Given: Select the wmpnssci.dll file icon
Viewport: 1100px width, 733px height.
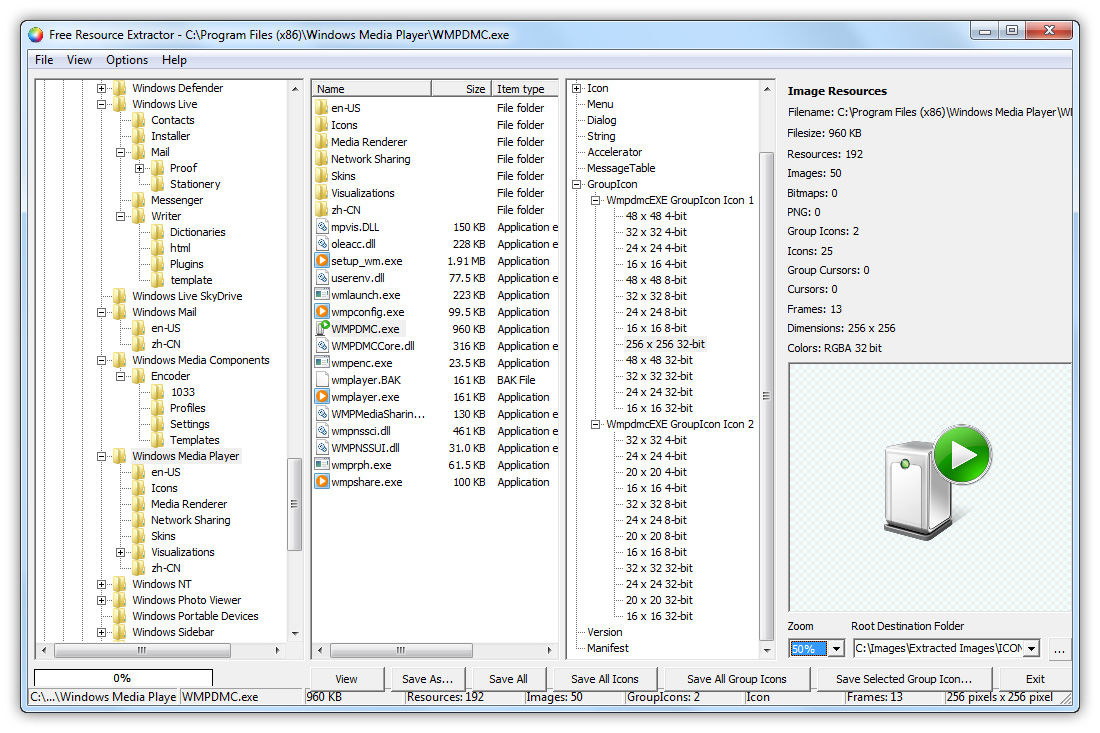Looking at the screenshot, I should click(322, 431).
